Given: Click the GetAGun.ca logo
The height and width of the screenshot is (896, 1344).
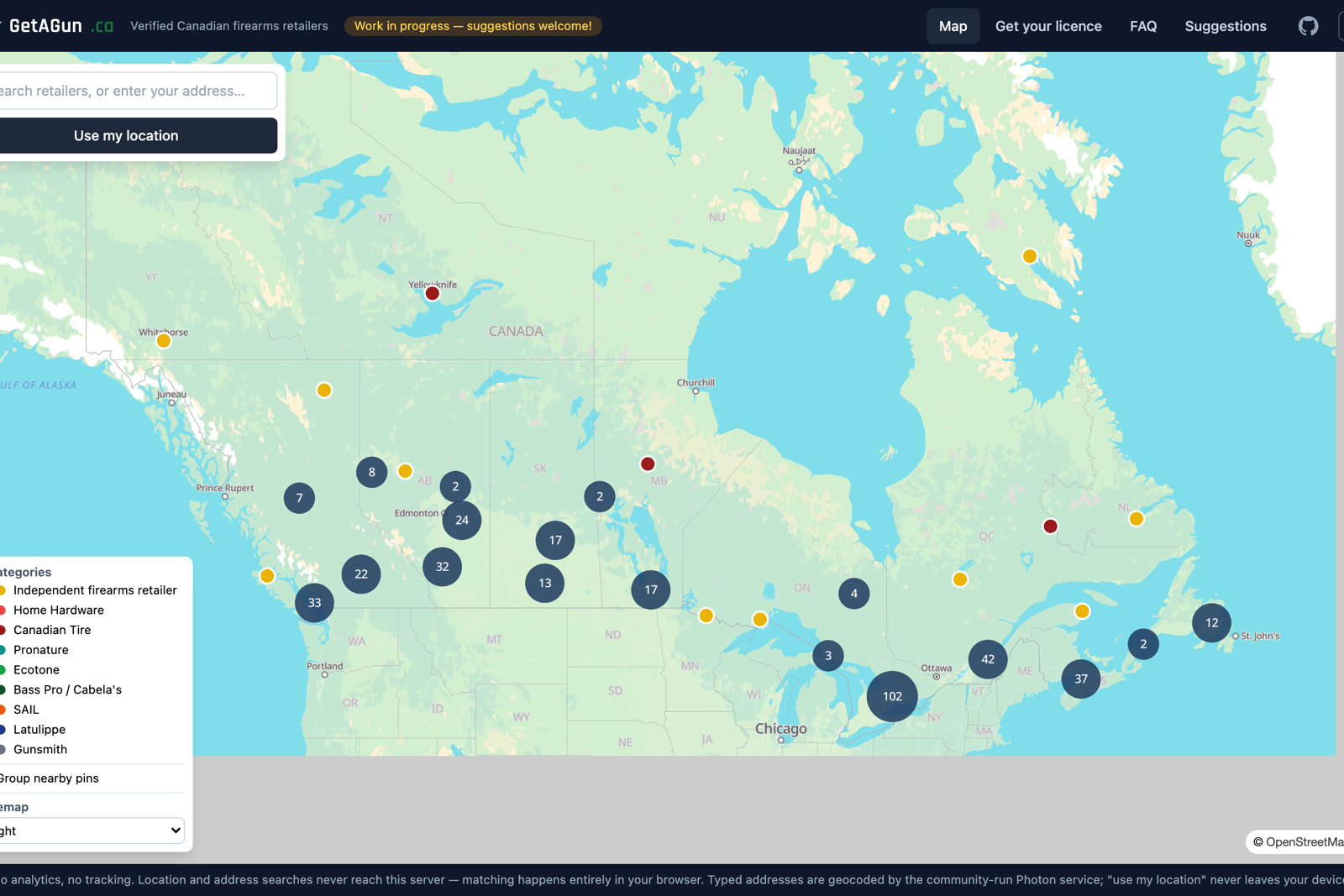Looking at the screenshot, I should (59, 26).
